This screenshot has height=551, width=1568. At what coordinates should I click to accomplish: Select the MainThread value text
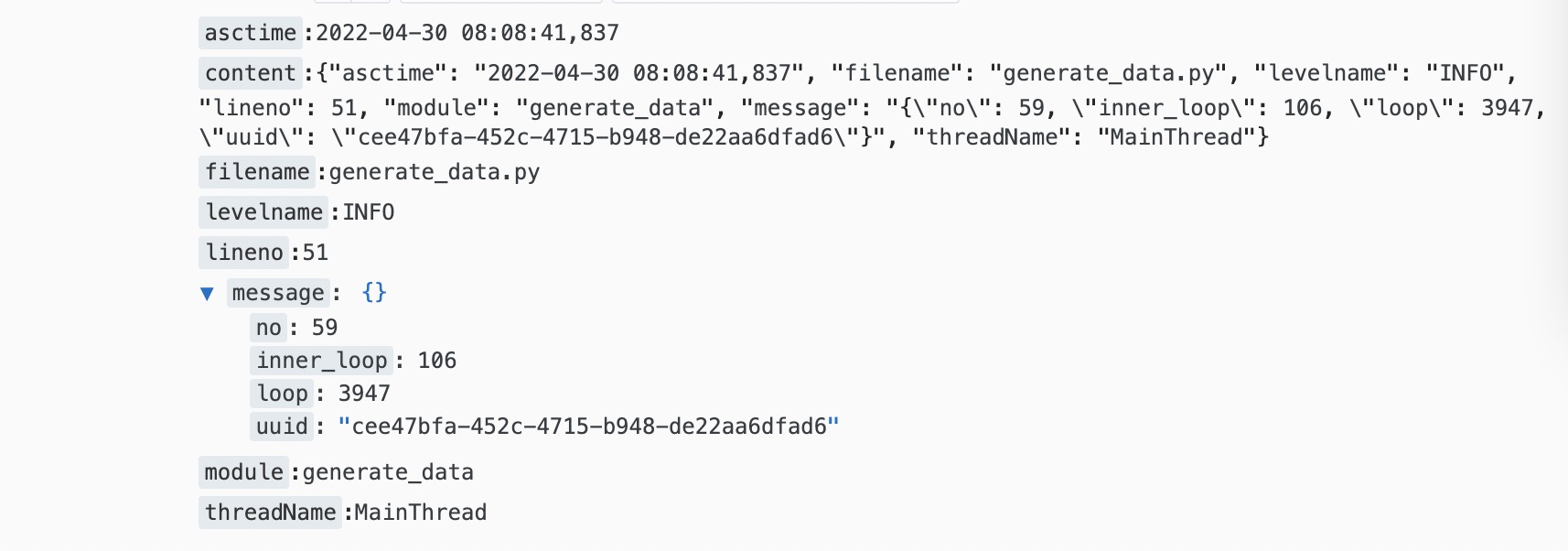click(421, 513)
